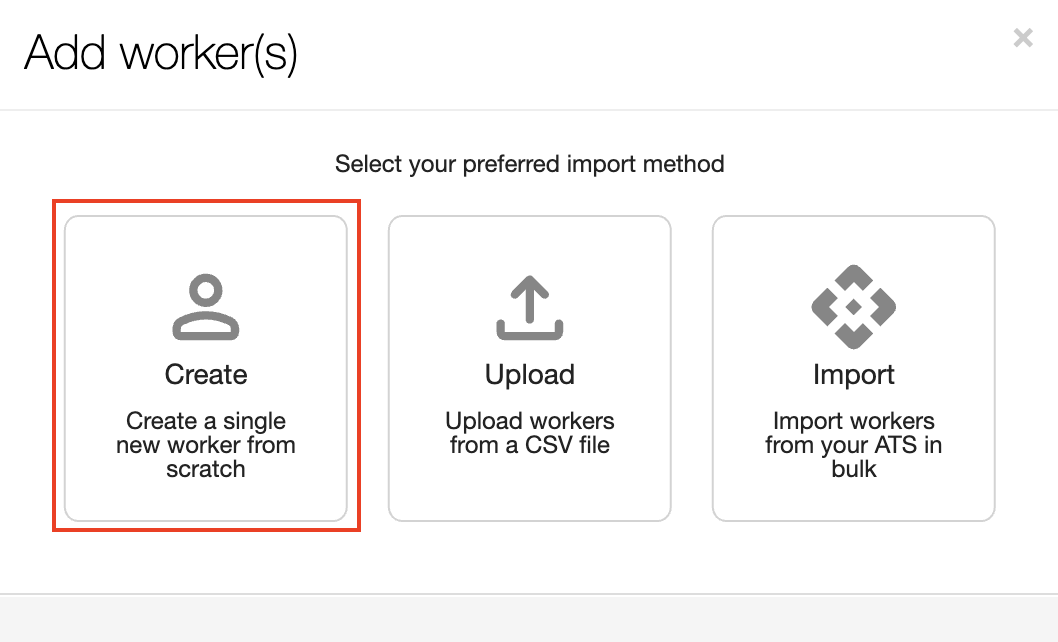Image resolution: width=1058 pixels, height=642 pixels.
Task: Click the word "scratch" in the Create card
Action: pos(206,469)
